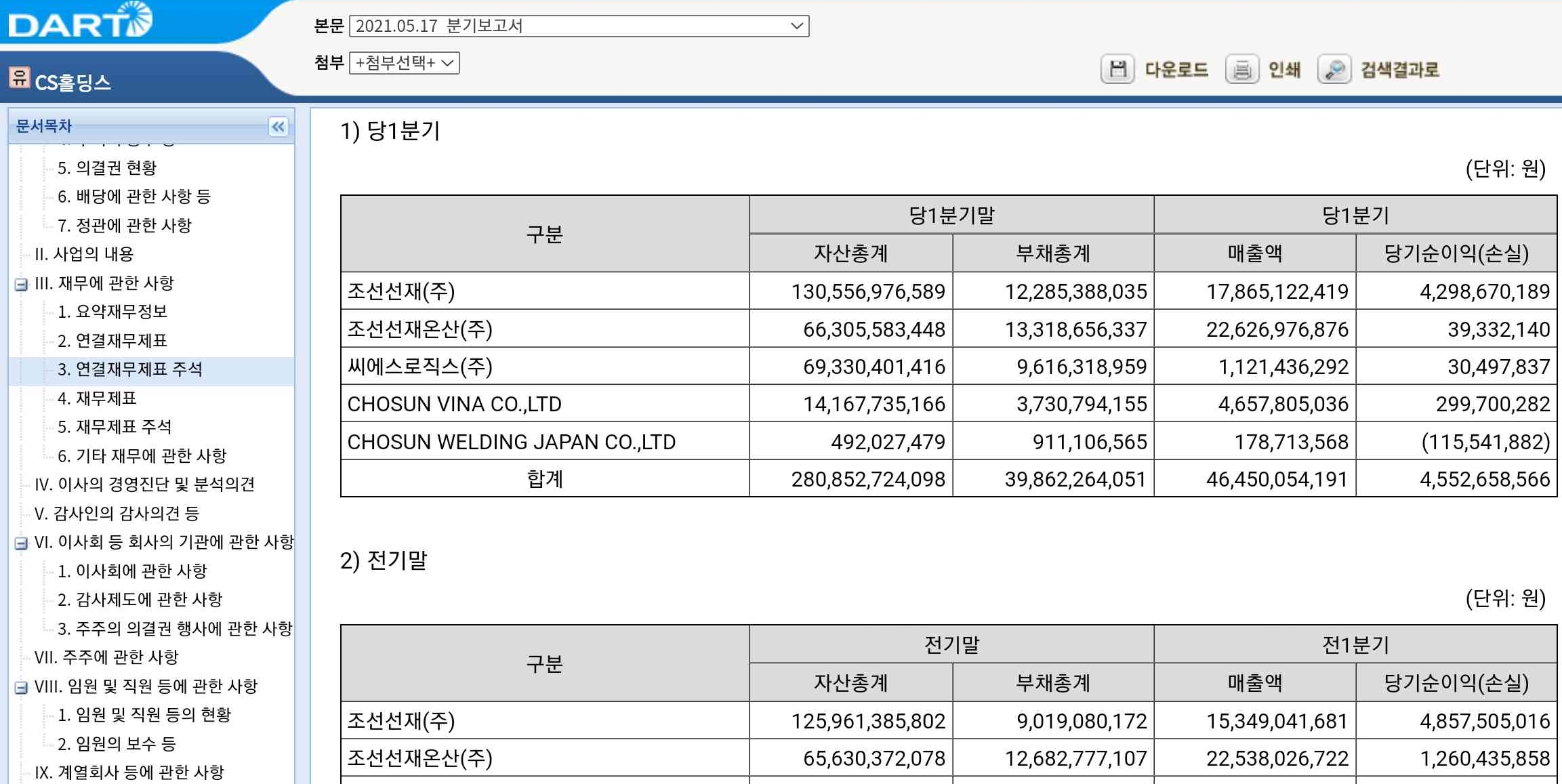Open the 첨부선택 attachment dropdown

coord(404,63)
